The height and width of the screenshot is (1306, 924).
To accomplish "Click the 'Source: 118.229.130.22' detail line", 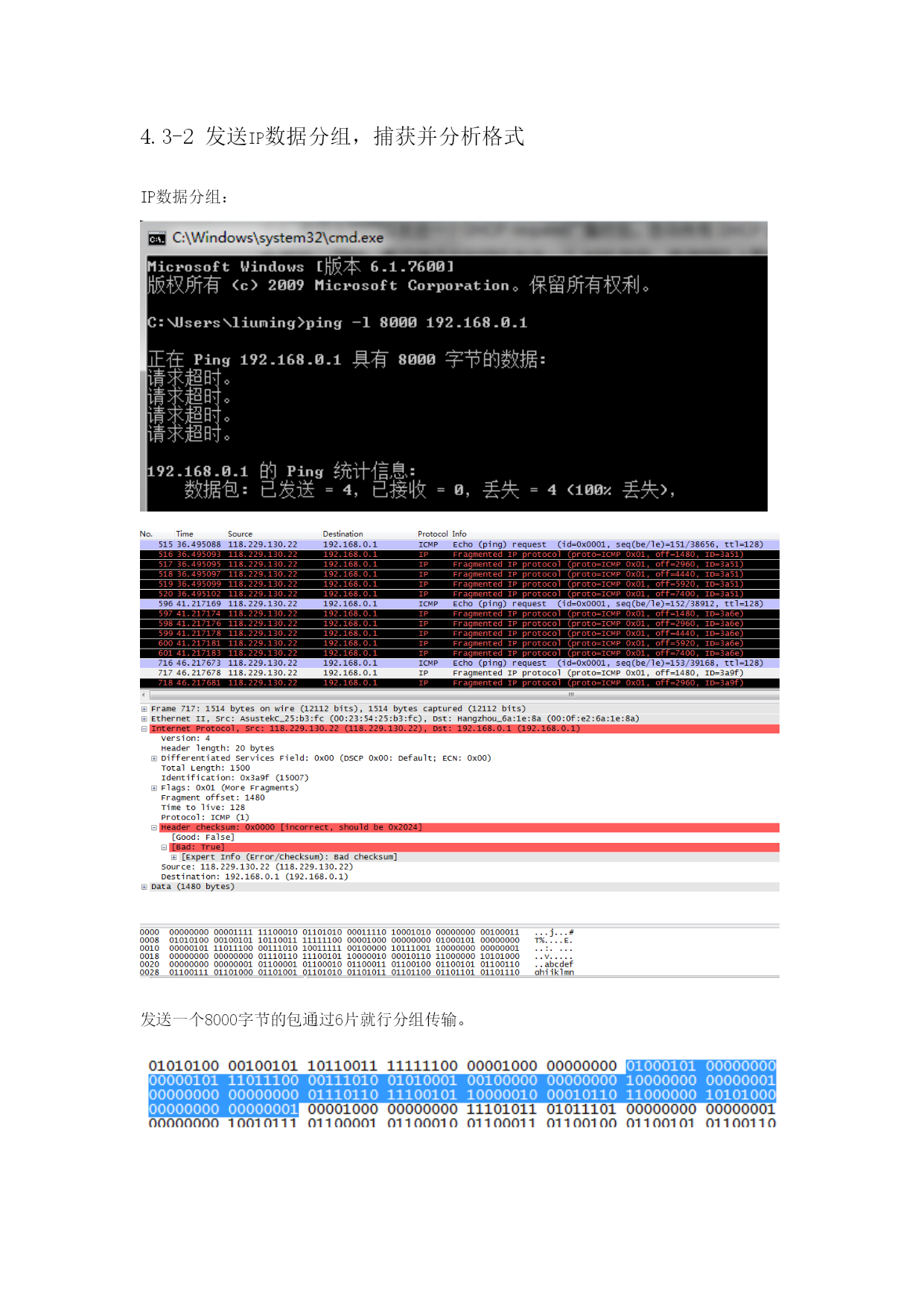I will [x=257, y=867].
